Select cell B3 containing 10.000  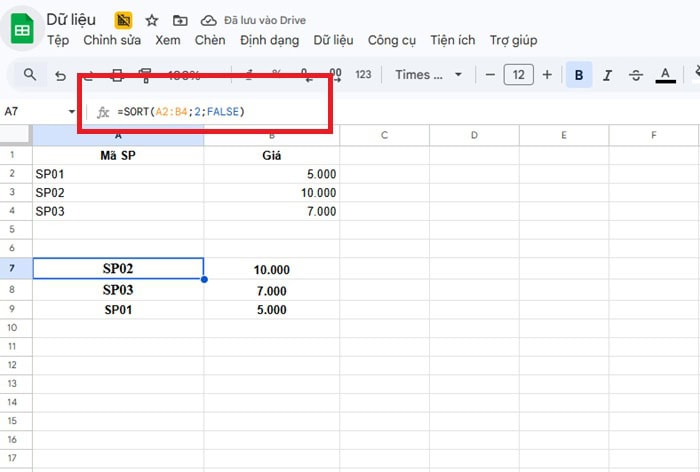click(271, 192)
